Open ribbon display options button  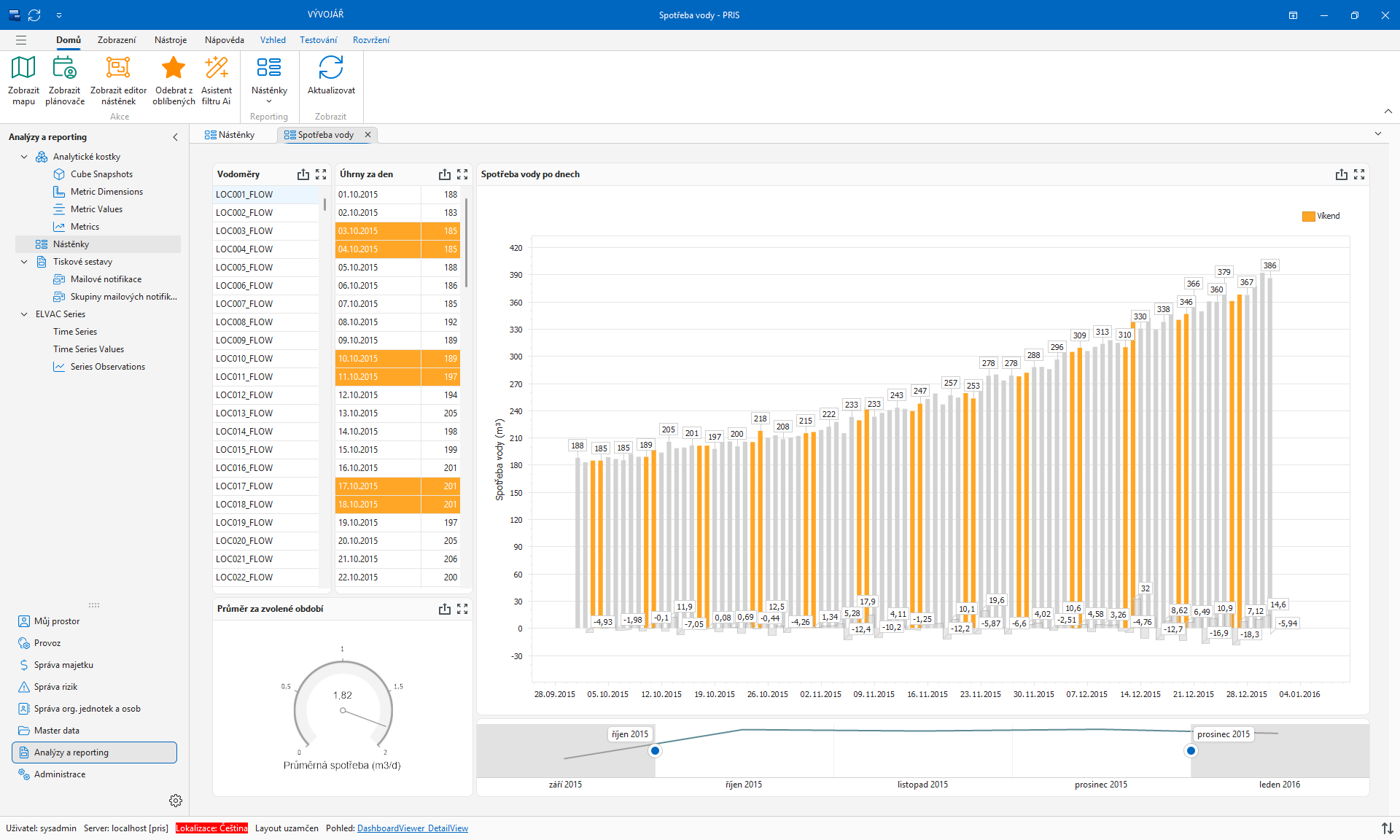coord(1293,15)
